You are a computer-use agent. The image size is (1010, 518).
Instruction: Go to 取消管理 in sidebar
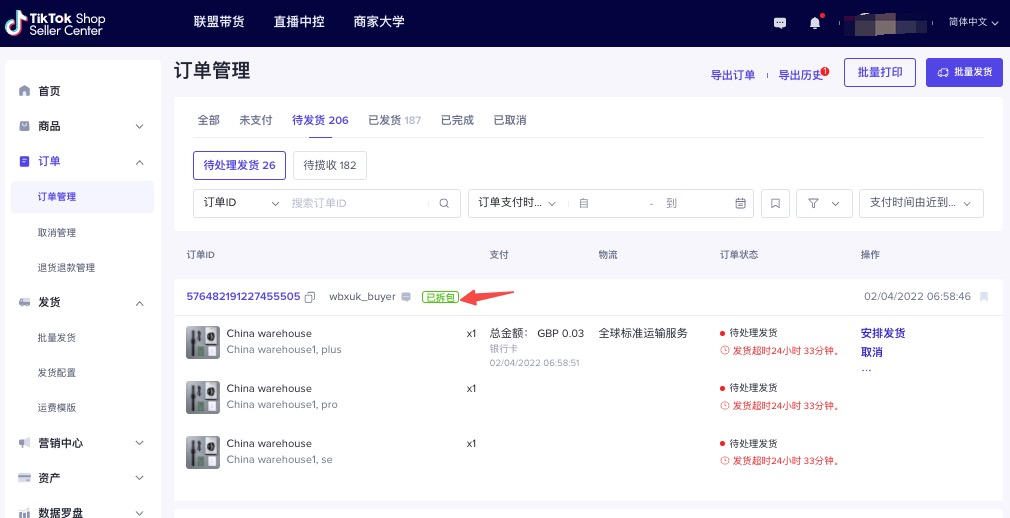[57, 233]
